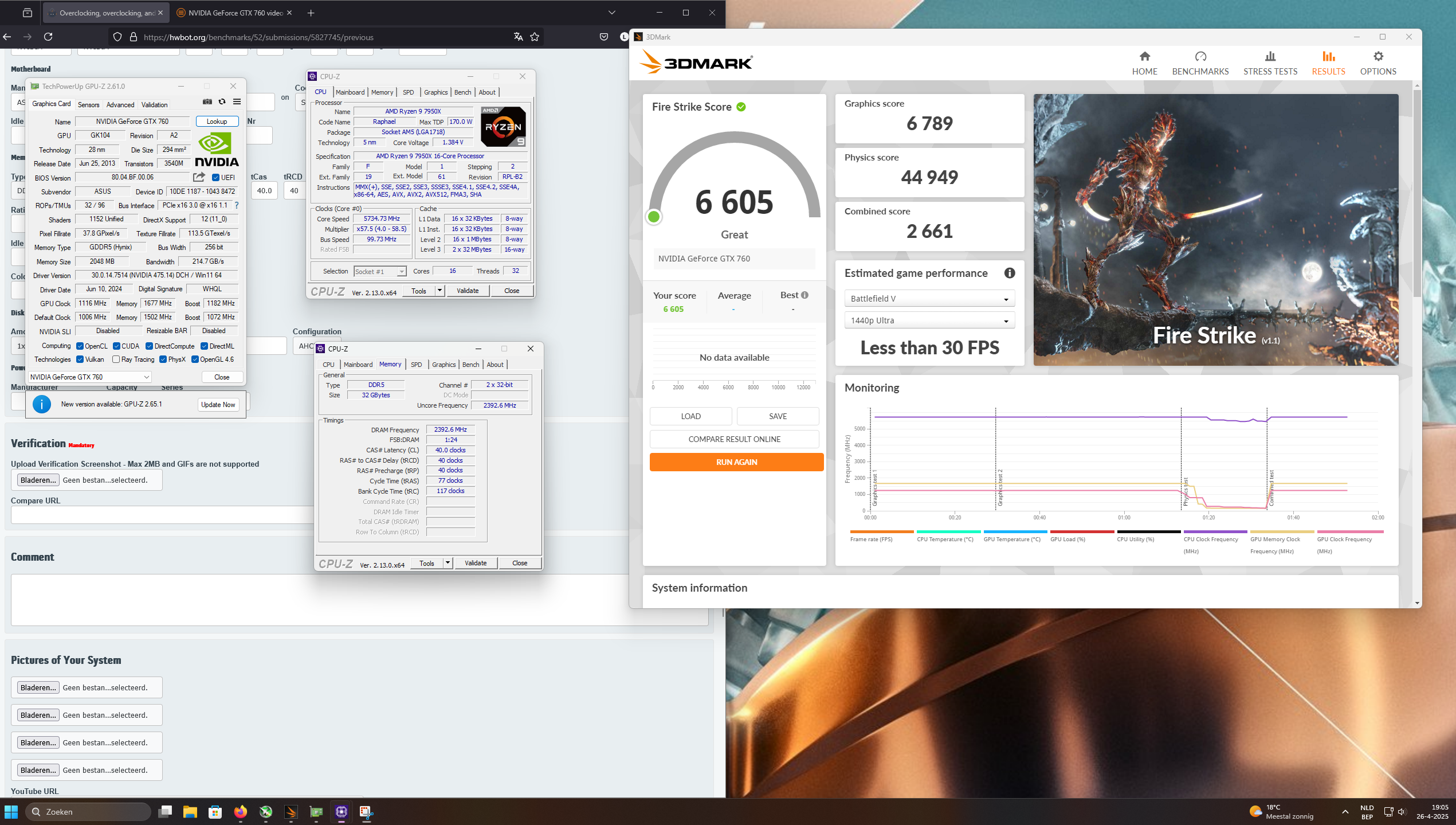The height and width of the screenshot is (825, 1456).
Task: Open the Firefox list-all-tabs chevron
Action: click(x=612, y=13)
